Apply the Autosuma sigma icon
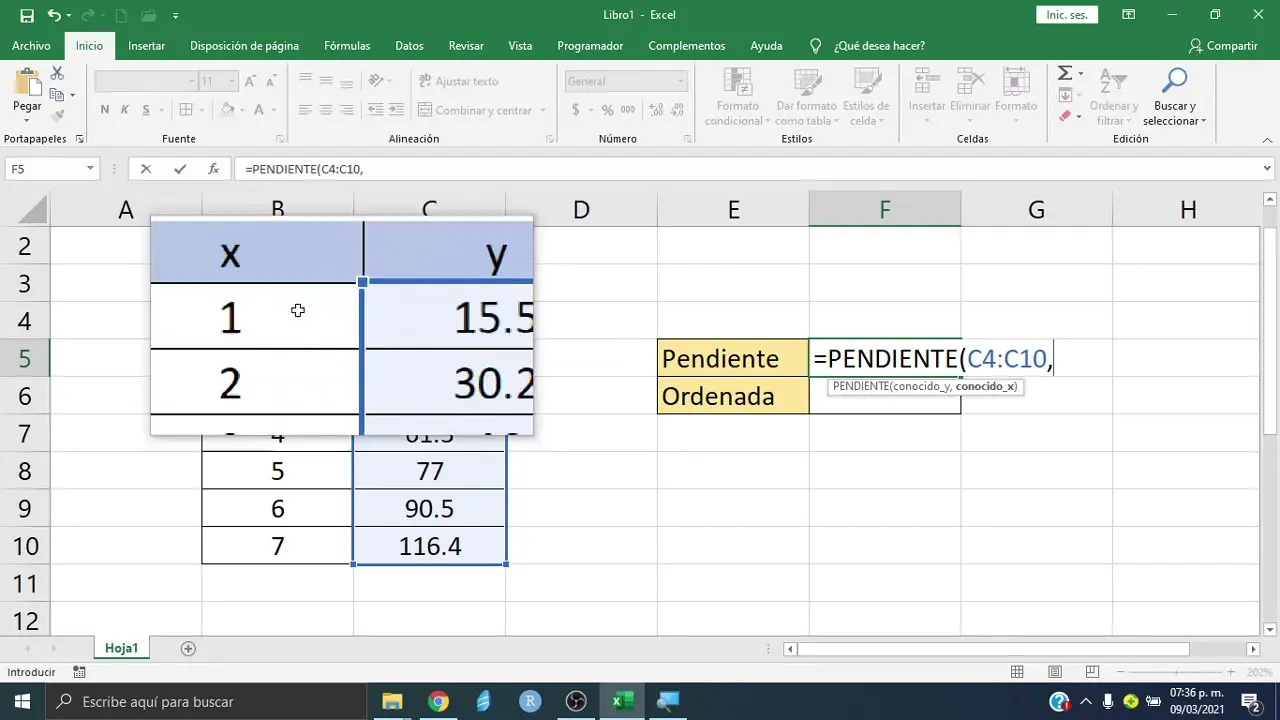This screenshot has height=720, width=1280. coord(1063,72)
